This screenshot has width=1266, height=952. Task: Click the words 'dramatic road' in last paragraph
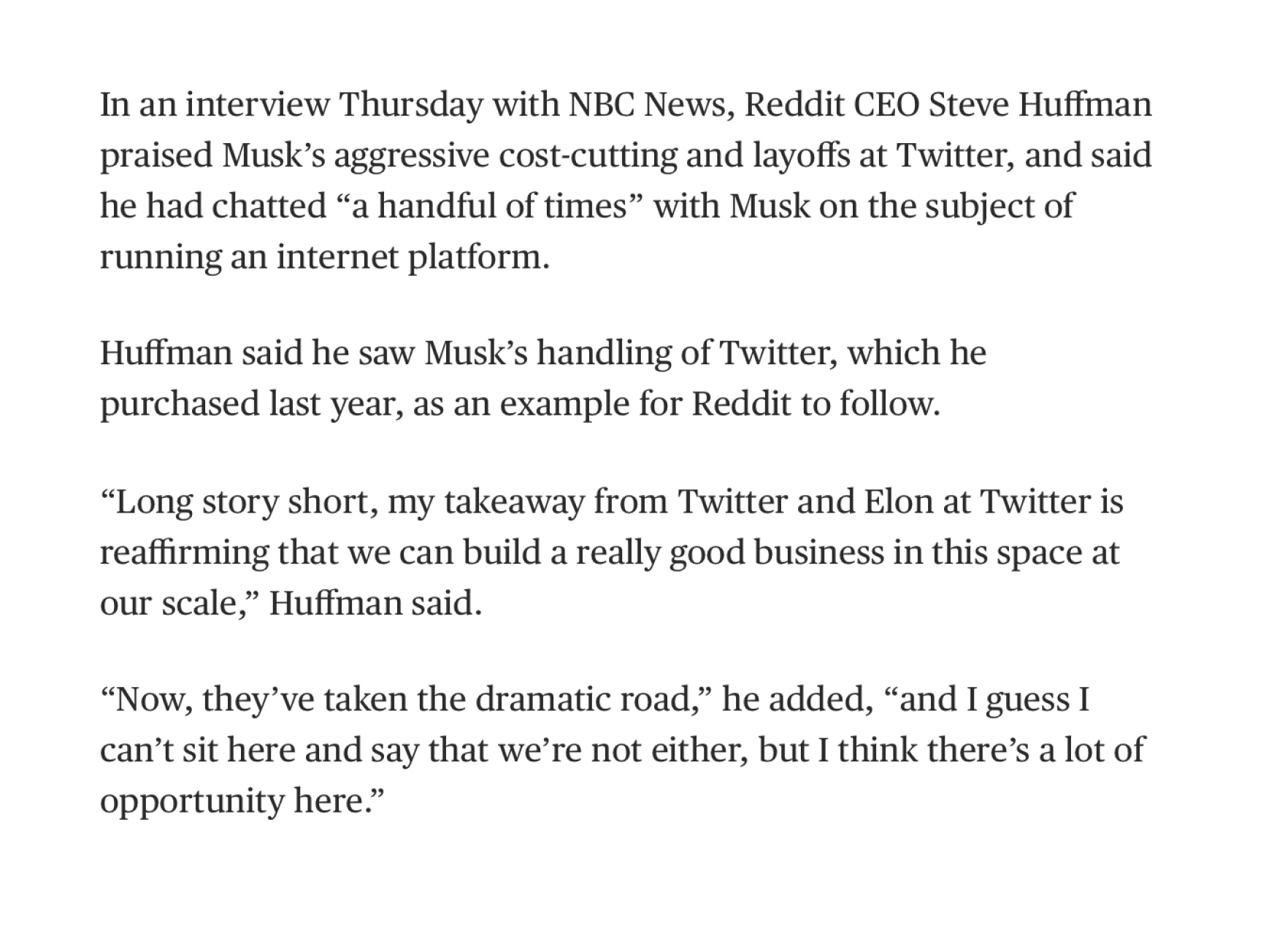pyautogui.click(x=583, y=700)
